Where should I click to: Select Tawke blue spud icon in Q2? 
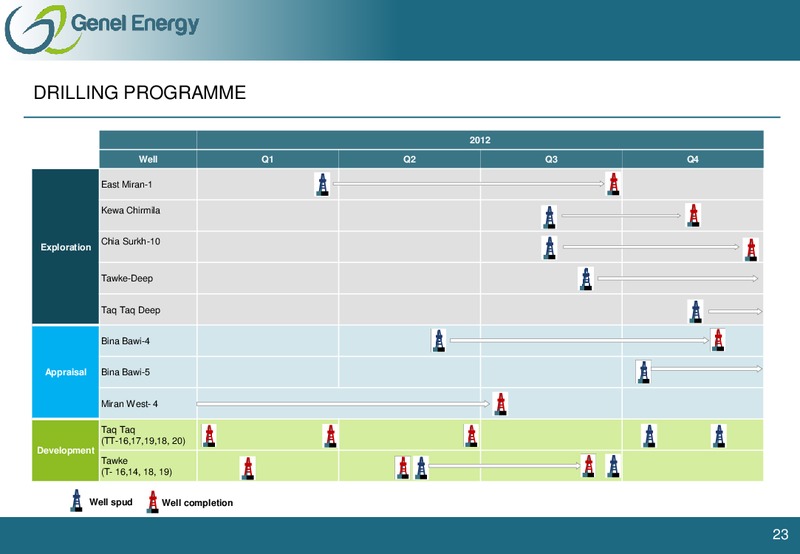[421, 467]
